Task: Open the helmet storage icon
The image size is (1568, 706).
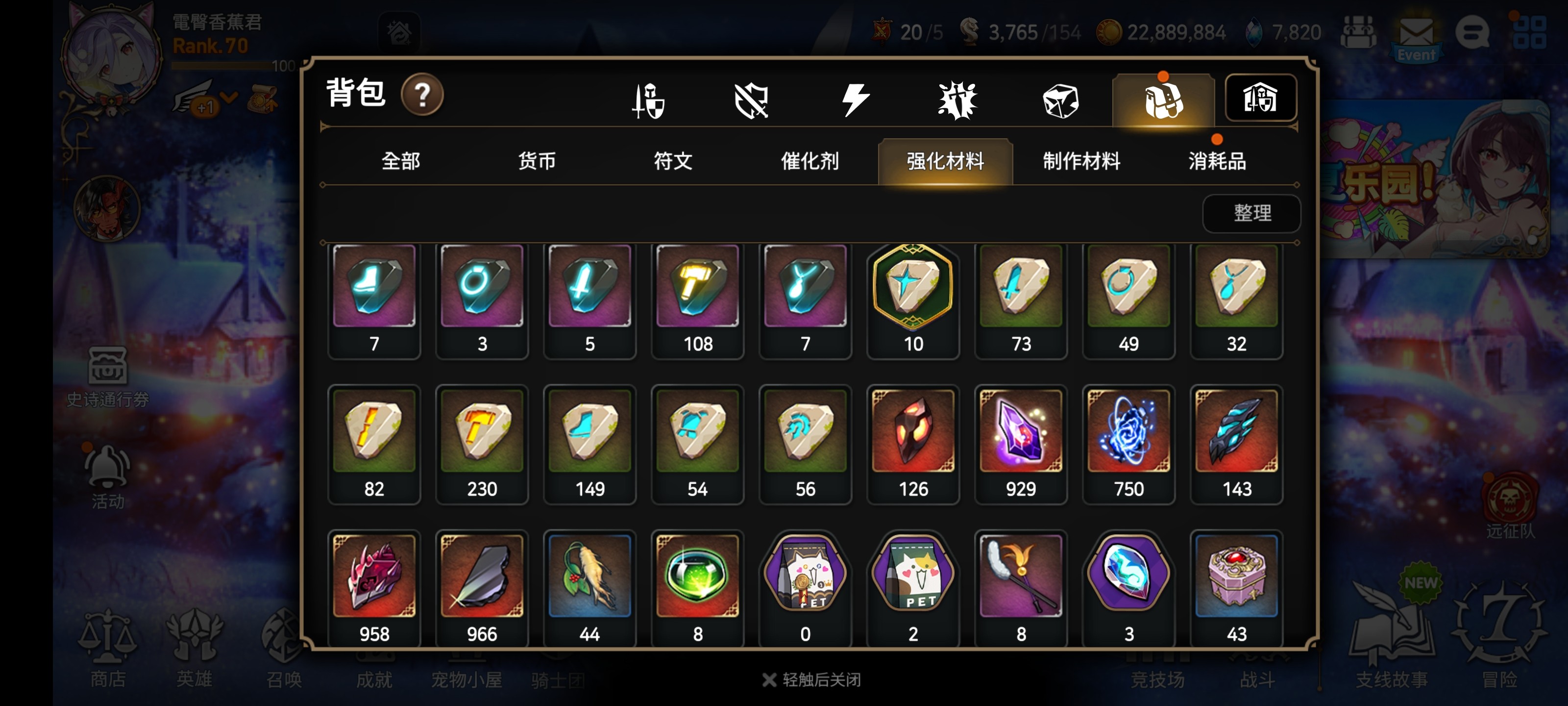Action: click(1260, 98)
